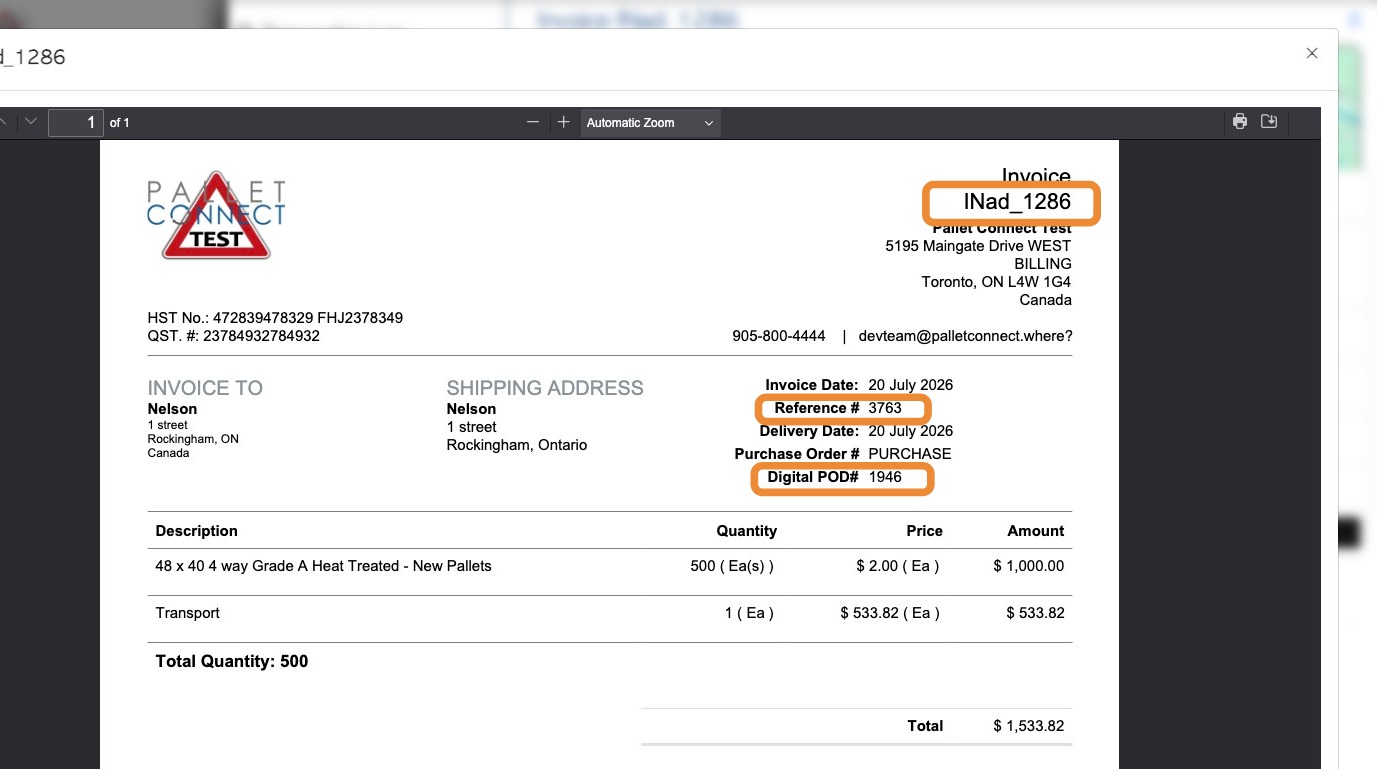Select the $ 2.00 ( Ea ) price
Screen dimensions: 1377x769
tap(898, 566)
